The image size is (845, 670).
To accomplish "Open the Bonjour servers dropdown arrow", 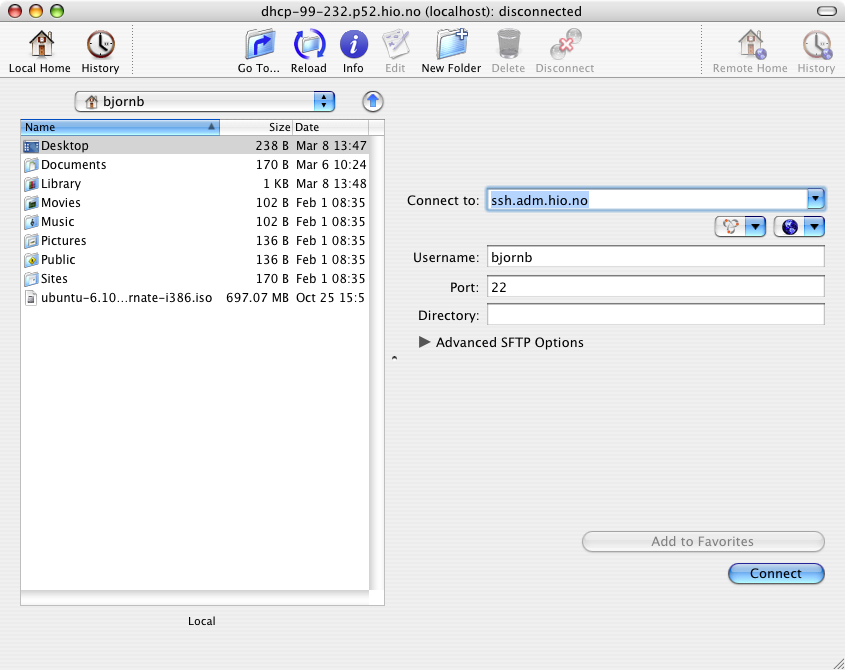I will [x=756, y=227].
